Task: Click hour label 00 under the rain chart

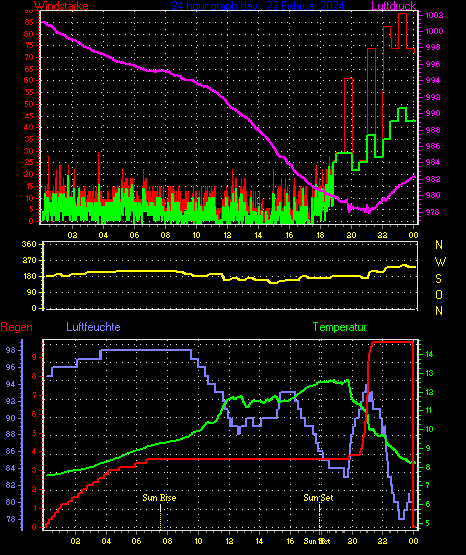Action: pos(413,541)
